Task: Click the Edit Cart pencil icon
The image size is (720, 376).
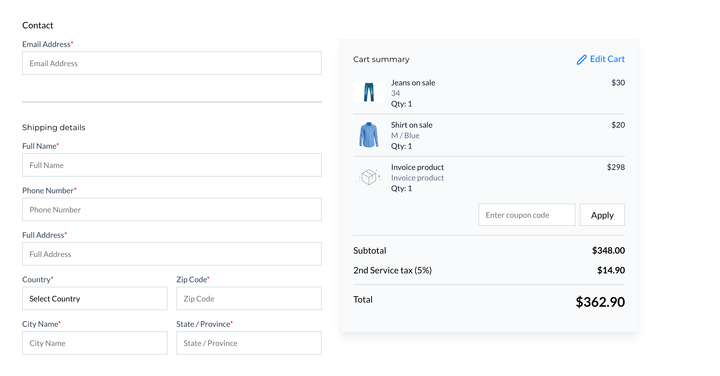Action: tap(581, 60)
